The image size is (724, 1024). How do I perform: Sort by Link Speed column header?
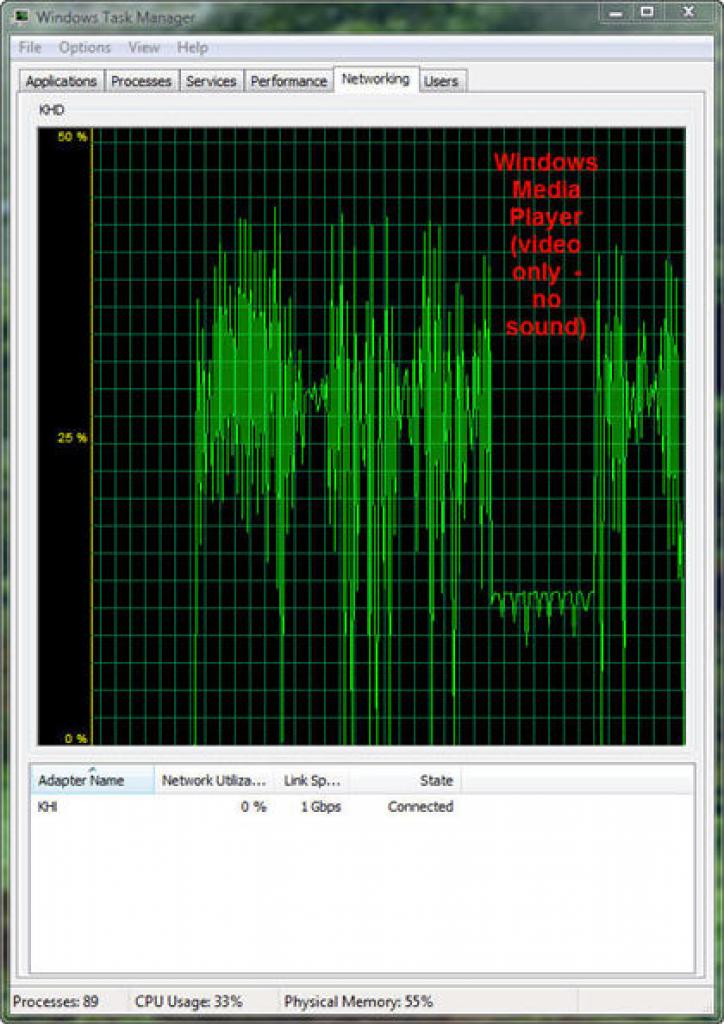tap(312, 780)
